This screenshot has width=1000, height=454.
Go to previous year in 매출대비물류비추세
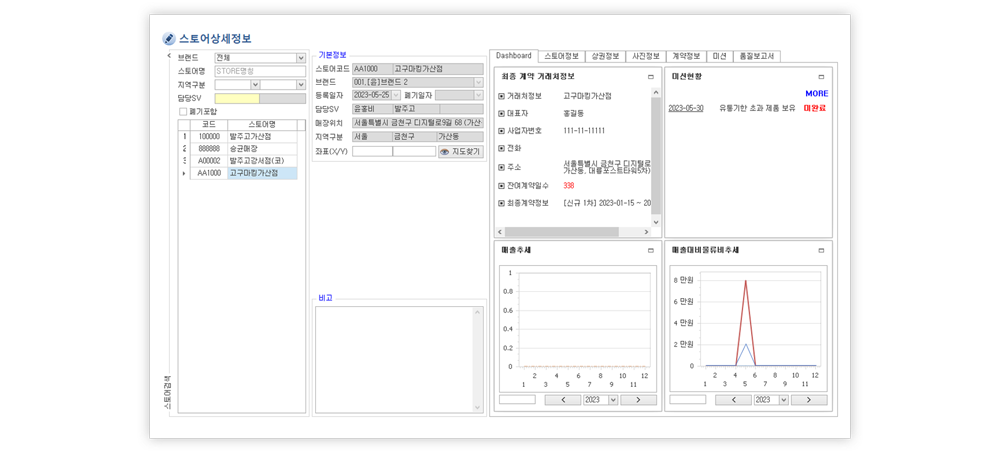click(x=733, y=400)
